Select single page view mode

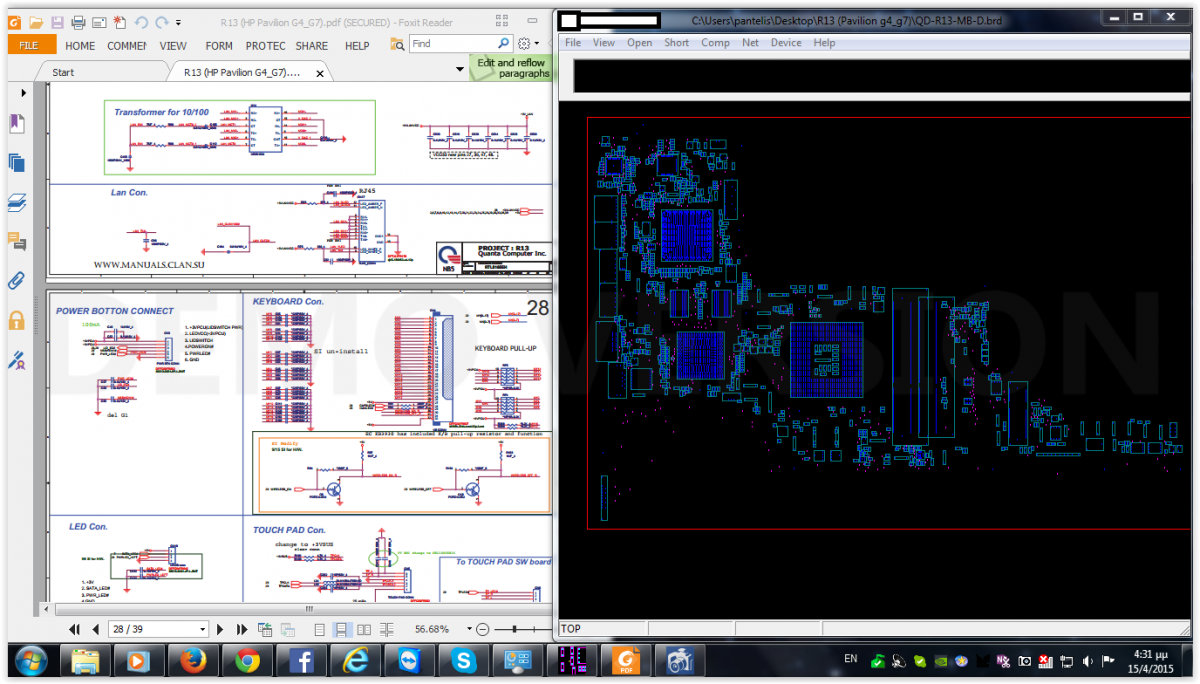click(x=320, y=630)
